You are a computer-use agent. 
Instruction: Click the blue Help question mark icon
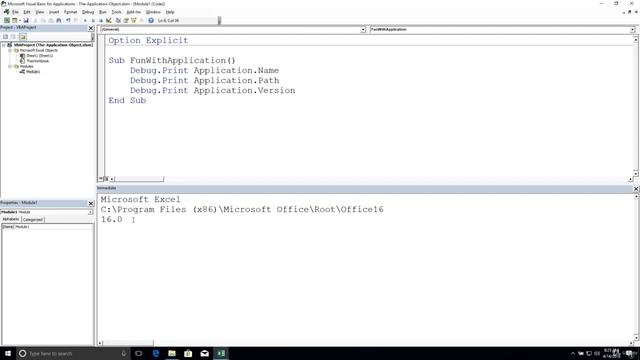151,20
